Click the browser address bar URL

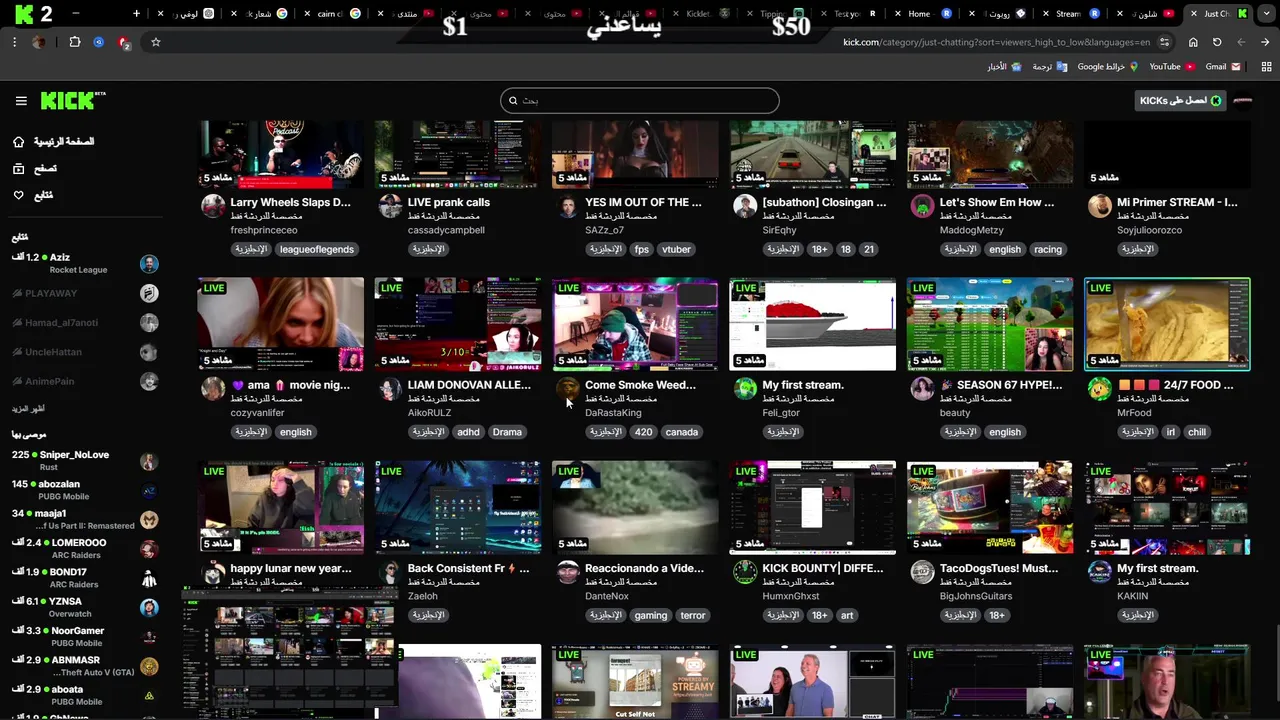pyautogui.click(x=996, y=42)
